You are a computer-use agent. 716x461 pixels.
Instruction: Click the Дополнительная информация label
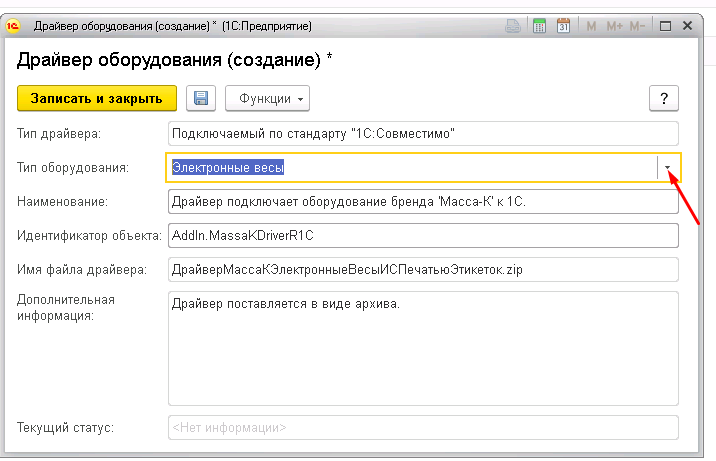66,308
